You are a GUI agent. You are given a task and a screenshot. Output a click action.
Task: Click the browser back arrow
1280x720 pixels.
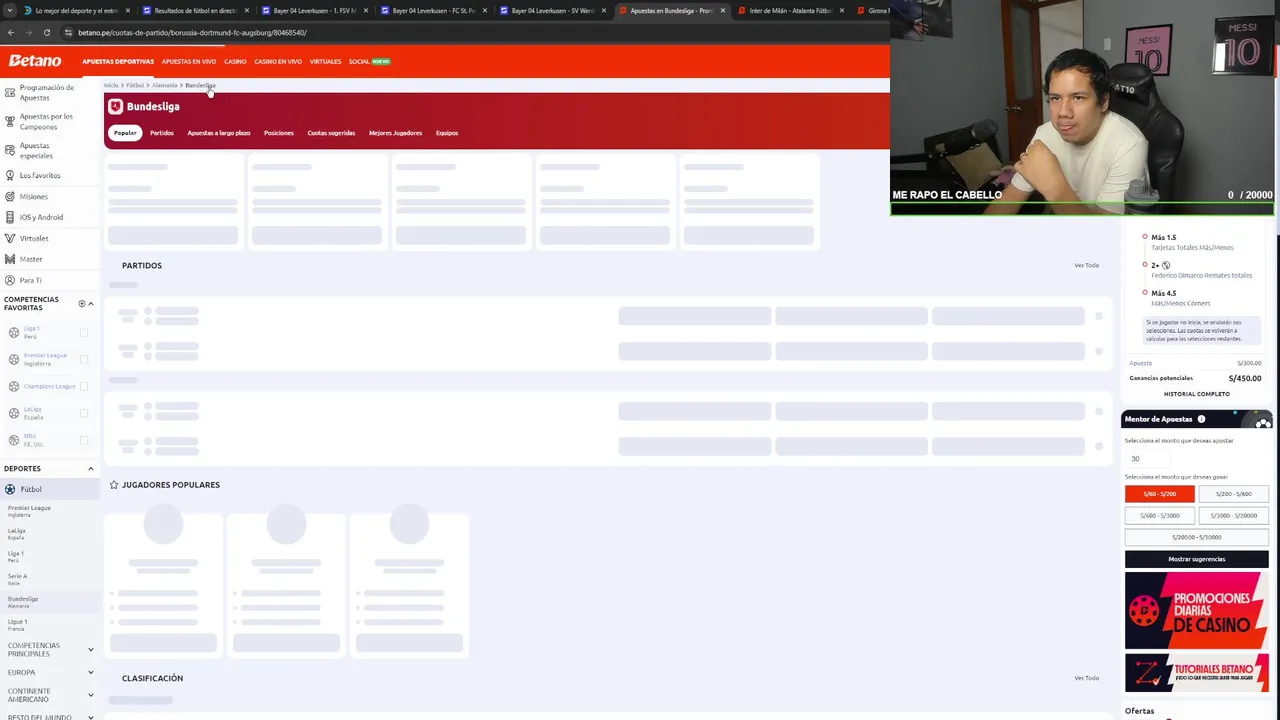[x=10, y=32]
